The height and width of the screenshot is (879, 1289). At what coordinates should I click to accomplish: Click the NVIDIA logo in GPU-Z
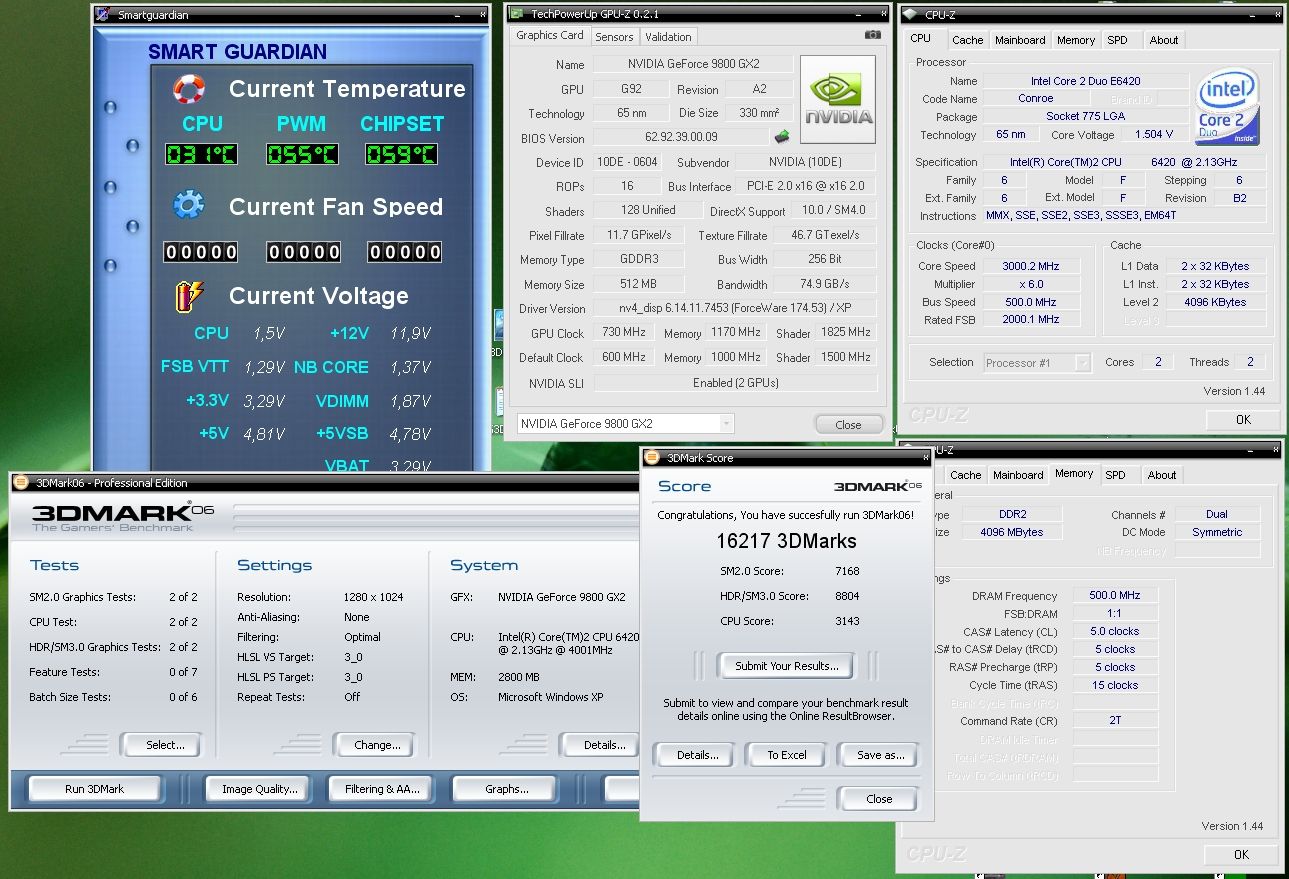pos(838,99)
